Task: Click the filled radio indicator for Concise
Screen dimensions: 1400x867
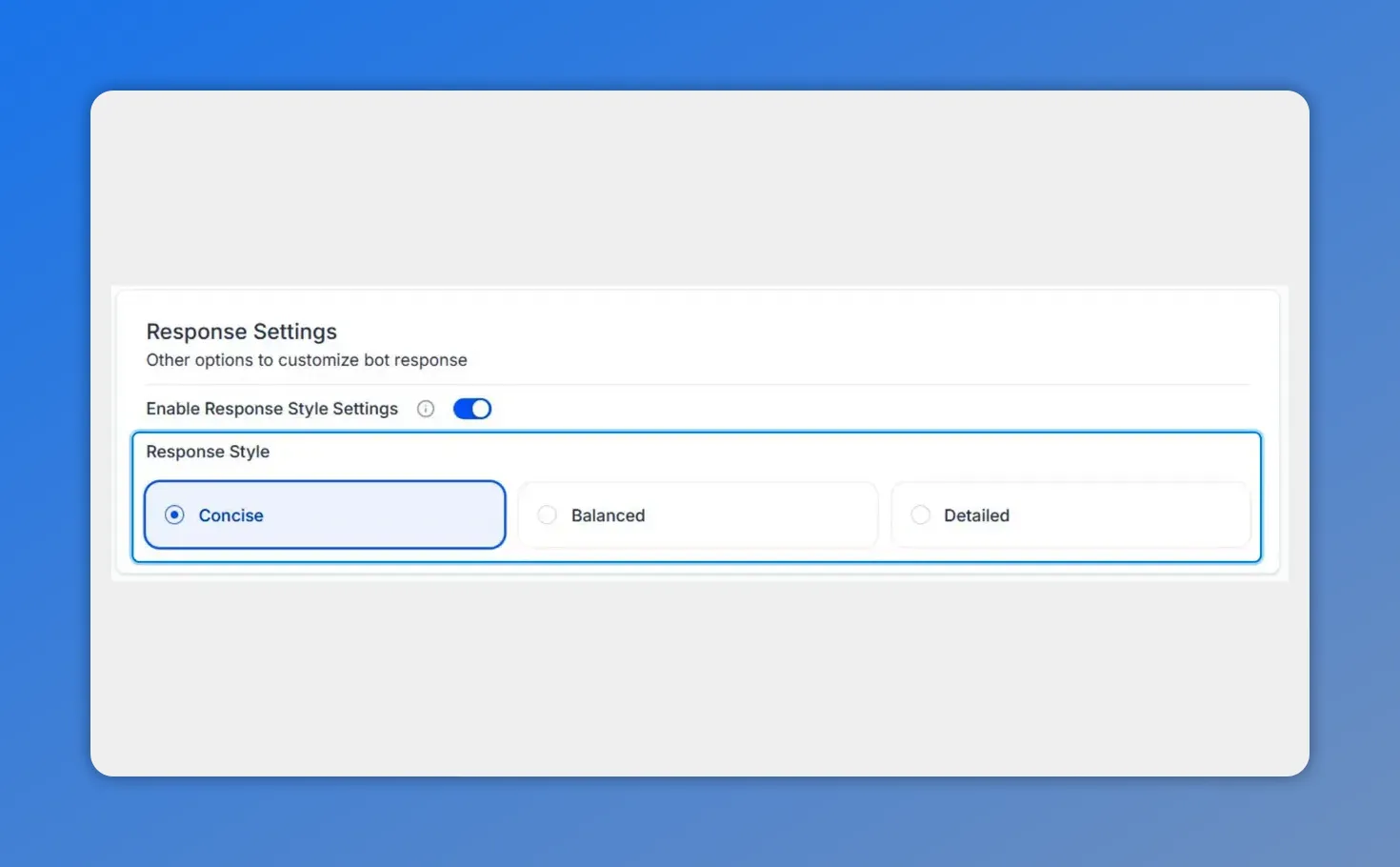Action: [174, 514]
